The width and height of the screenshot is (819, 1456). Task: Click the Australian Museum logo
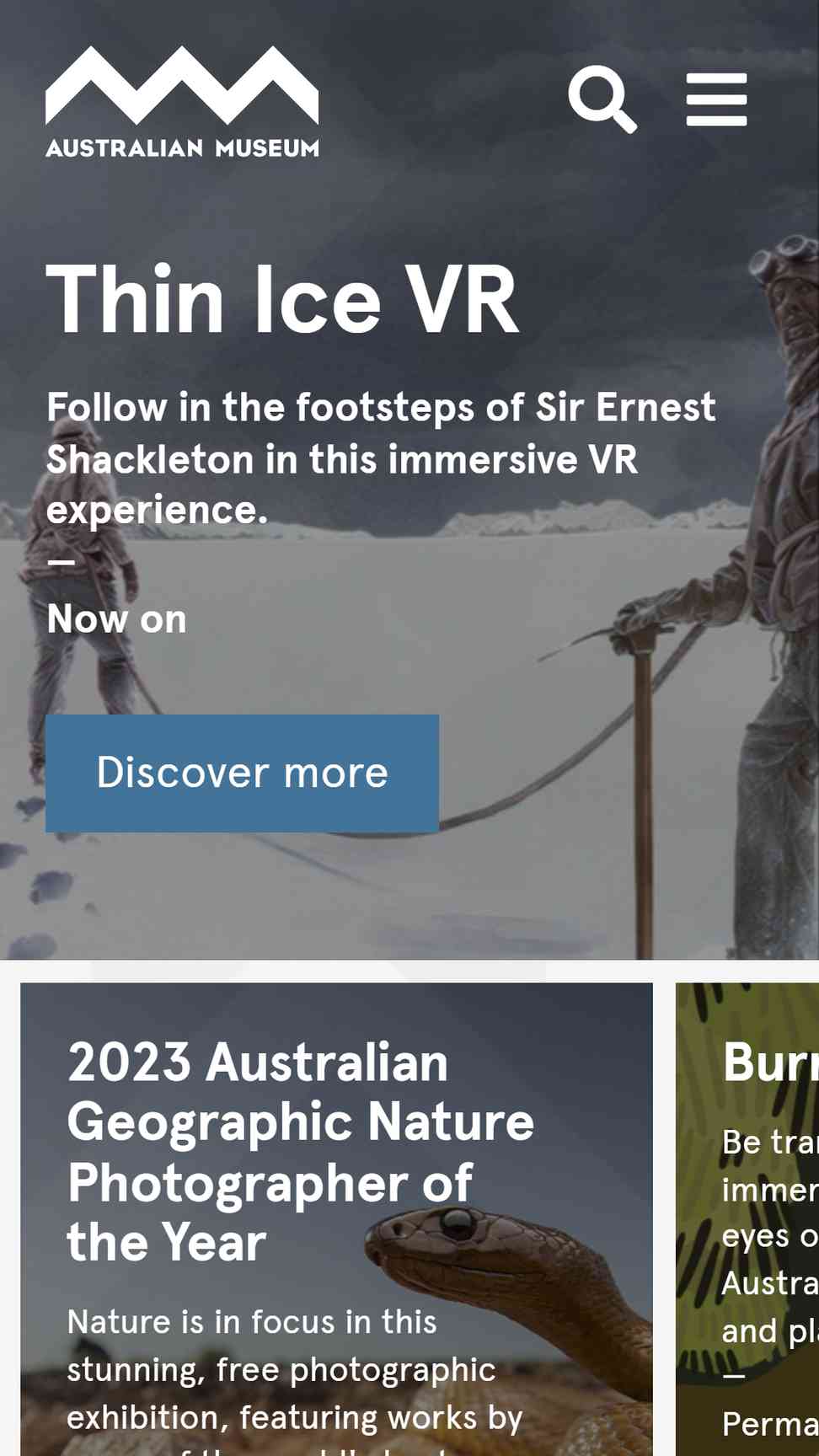point(182,101)
